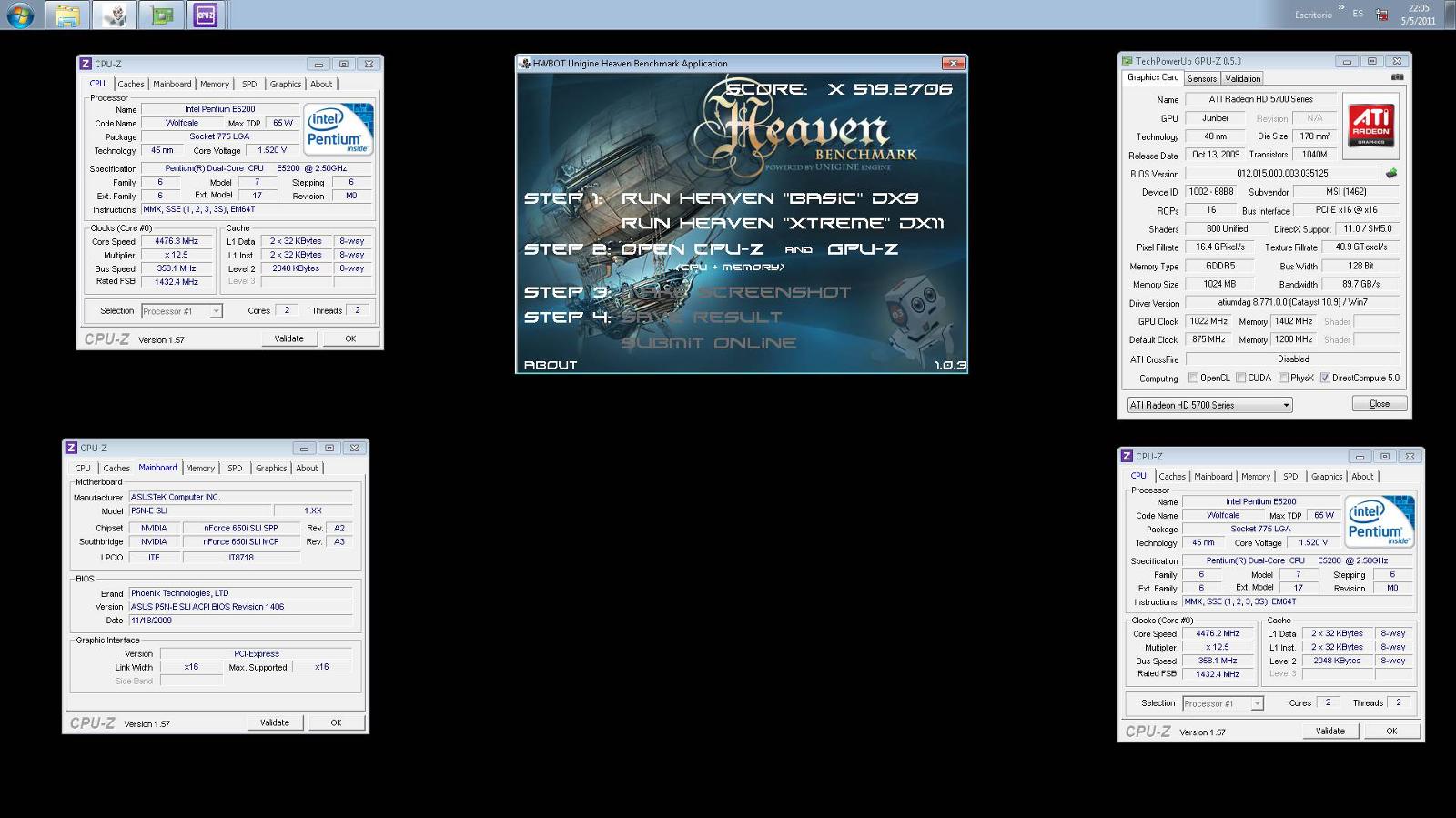Click nForce 650i SLI SPP chipset value
The width and height of the screenshot is (1456, 818).
[x=240, y=528]
